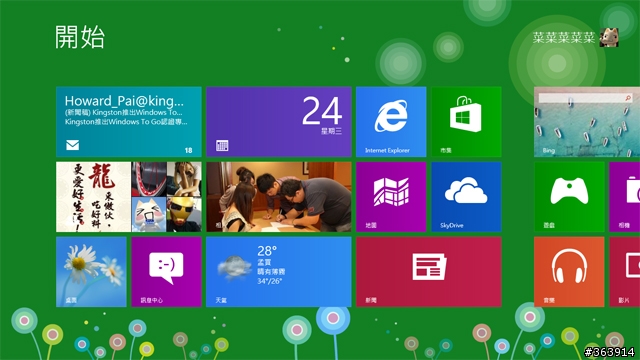
Task: Click the envelope icon on Mail tile
Action: coord(73,145)
